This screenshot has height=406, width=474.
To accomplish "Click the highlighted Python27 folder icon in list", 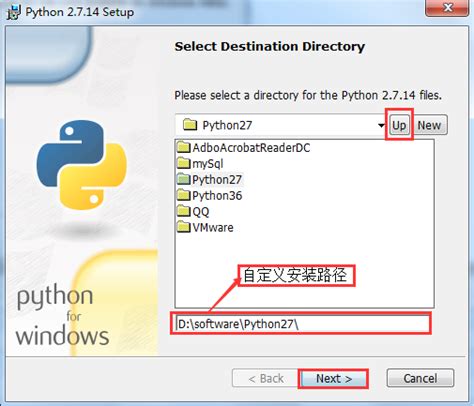I will click(x=184, y=179).
